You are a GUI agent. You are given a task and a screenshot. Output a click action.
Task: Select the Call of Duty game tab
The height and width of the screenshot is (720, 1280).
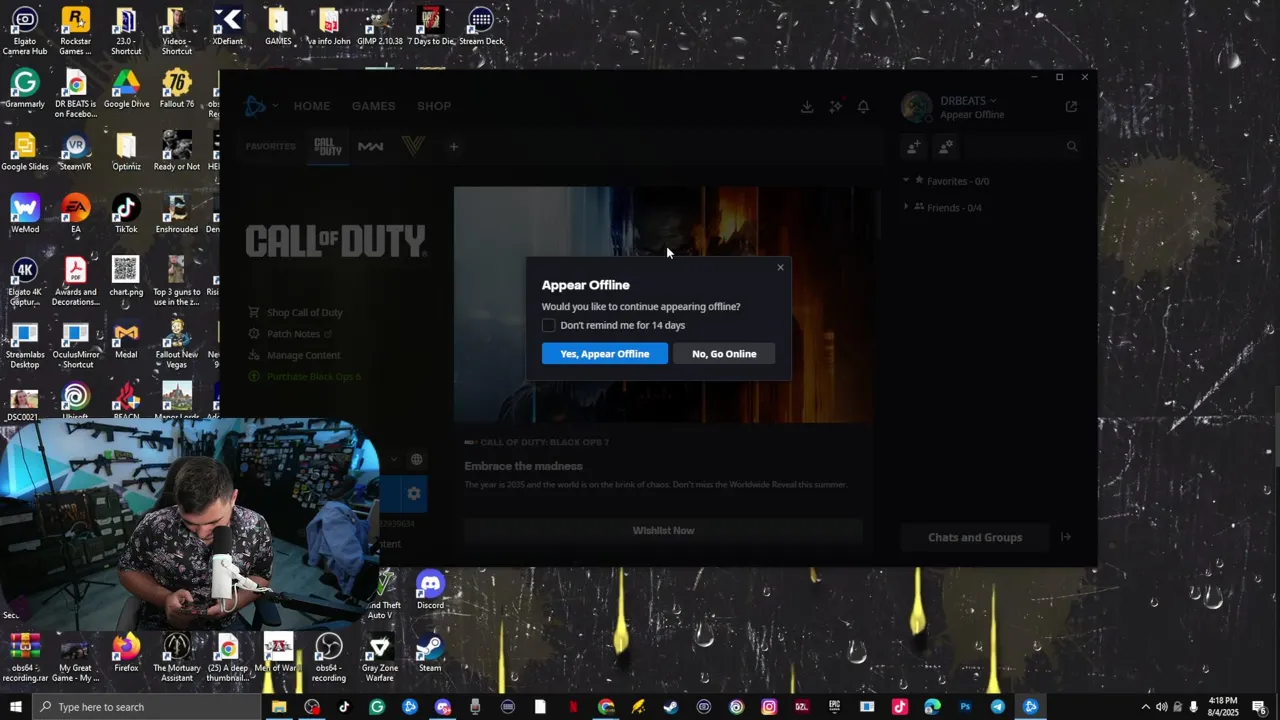[x=327, y=147]
